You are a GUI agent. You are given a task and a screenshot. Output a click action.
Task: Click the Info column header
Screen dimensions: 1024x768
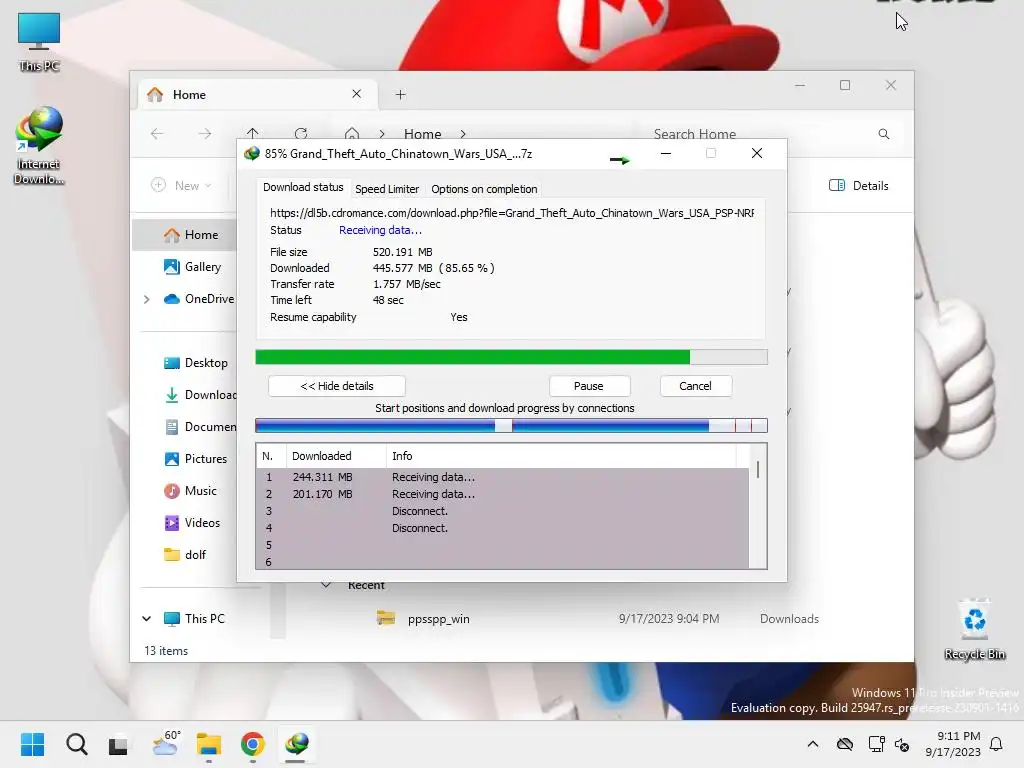coord(562,456)
